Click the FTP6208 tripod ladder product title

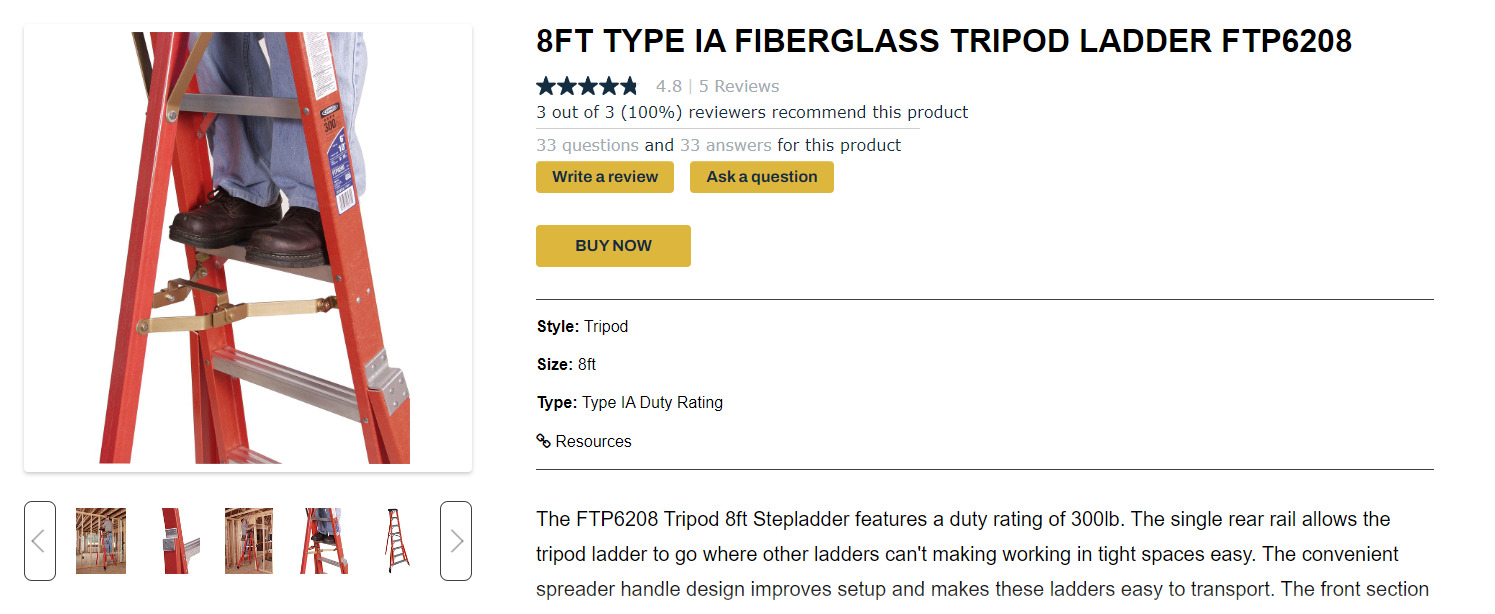point(944,41)
